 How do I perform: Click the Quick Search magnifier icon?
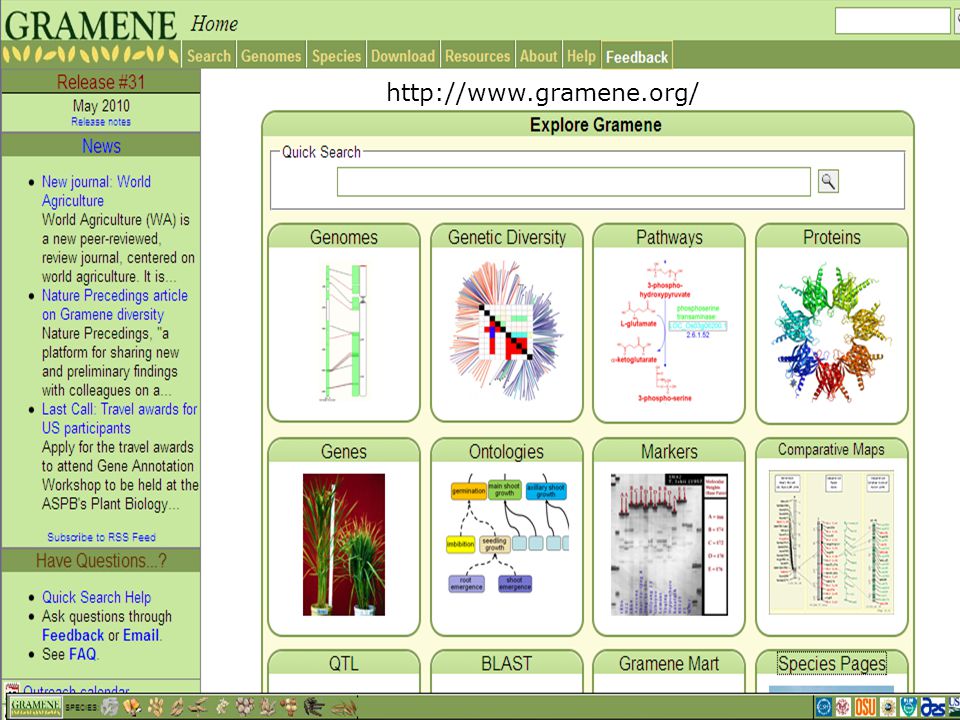pyautogui.click(x=828, y=181)
